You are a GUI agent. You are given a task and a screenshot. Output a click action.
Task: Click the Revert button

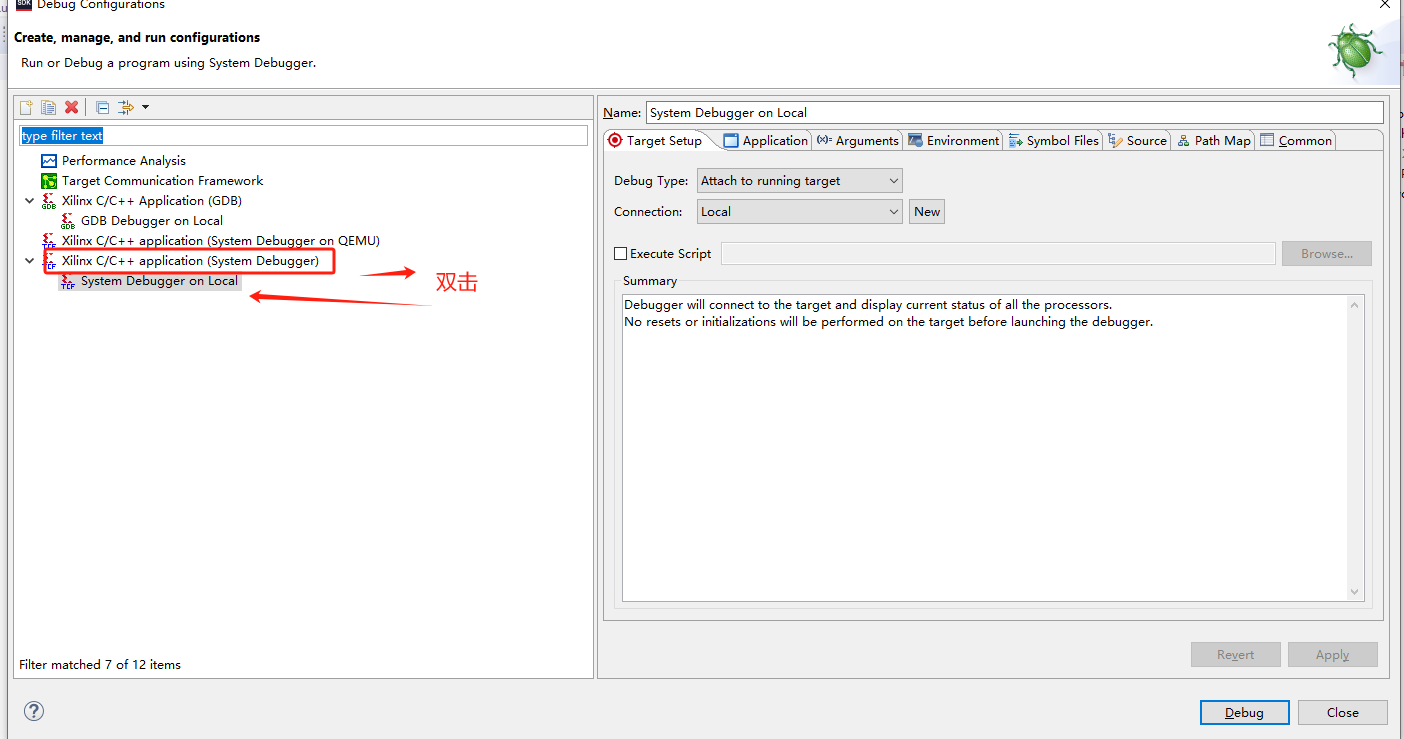(1236, 655)
